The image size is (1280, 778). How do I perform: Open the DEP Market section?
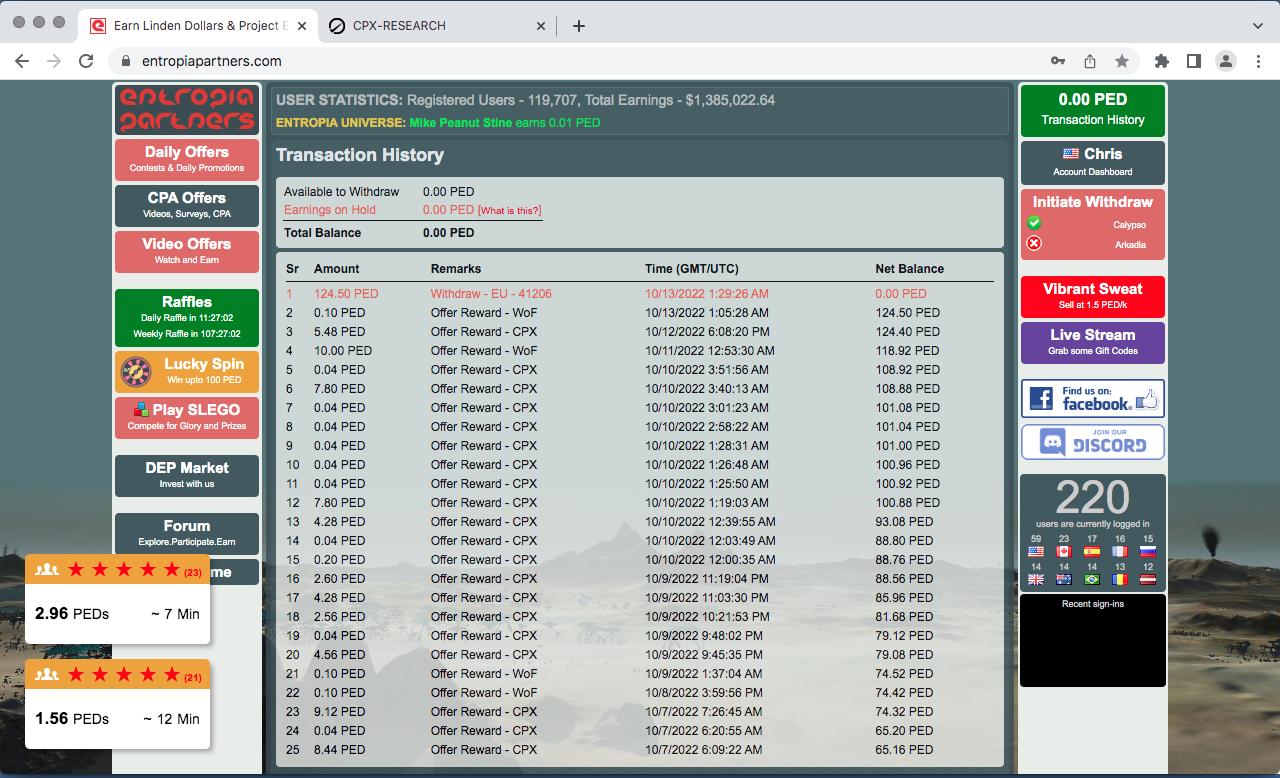click(187, 475)
